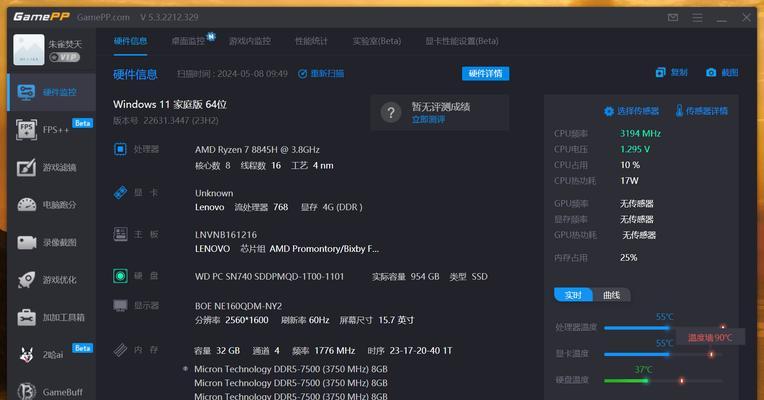Click the 处理器 CPU chip icon
This screenshot has height=400, width=764.
click(120, 149)
